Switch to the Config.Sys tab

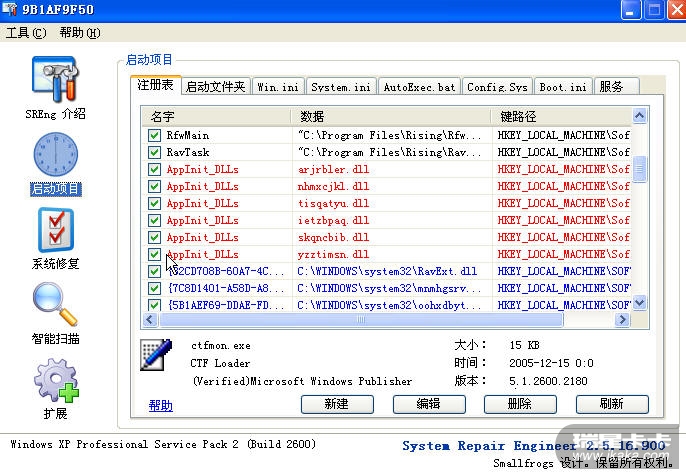pos(497,87)
